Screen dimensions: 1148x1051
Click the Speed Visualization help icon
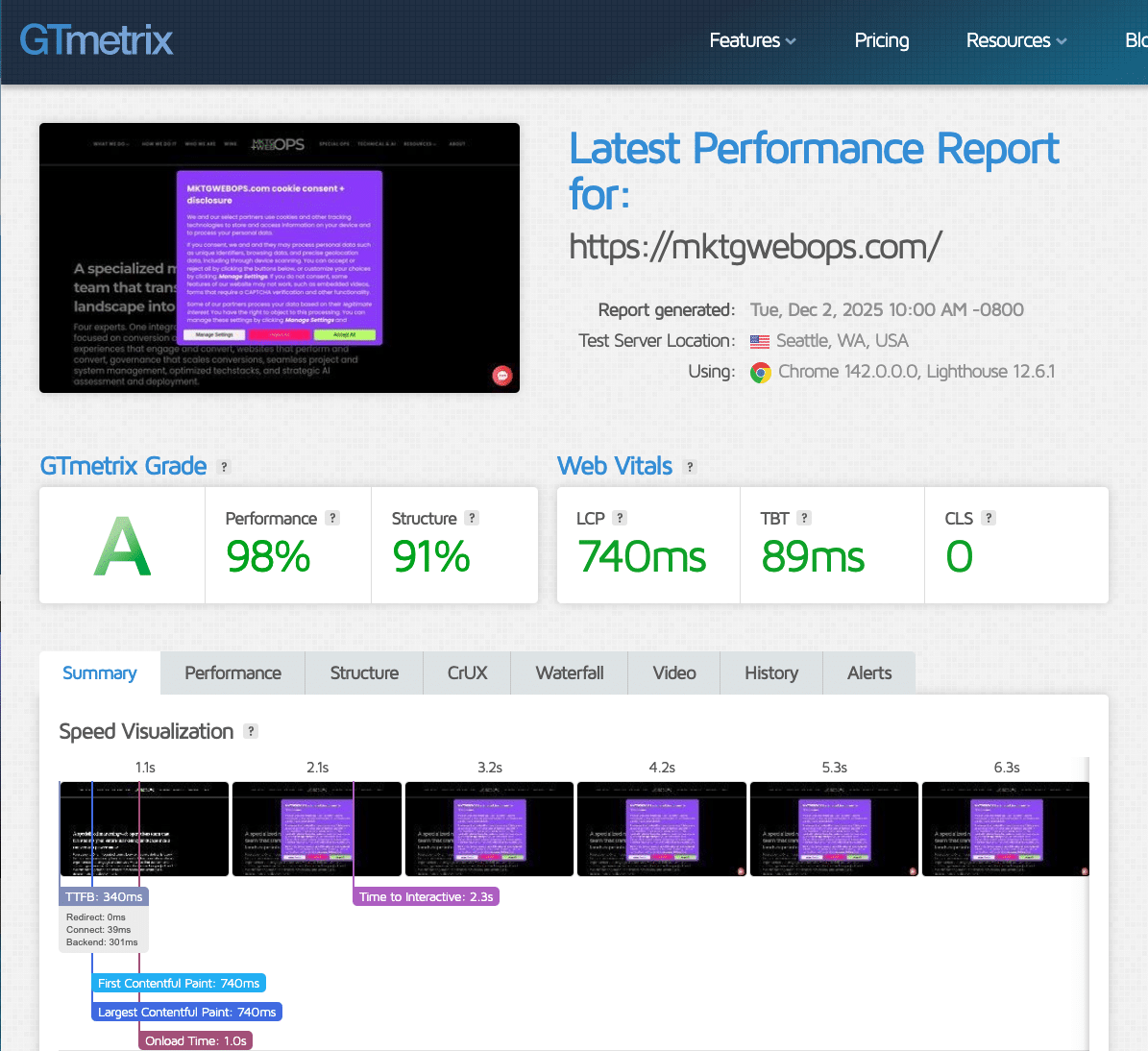251,731
